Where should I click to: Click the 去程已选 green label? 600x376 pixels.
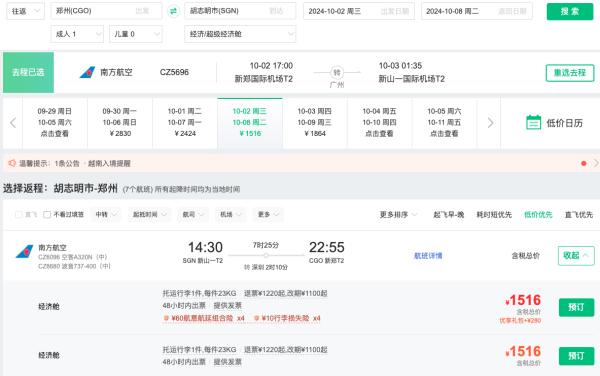click(28, 72)
